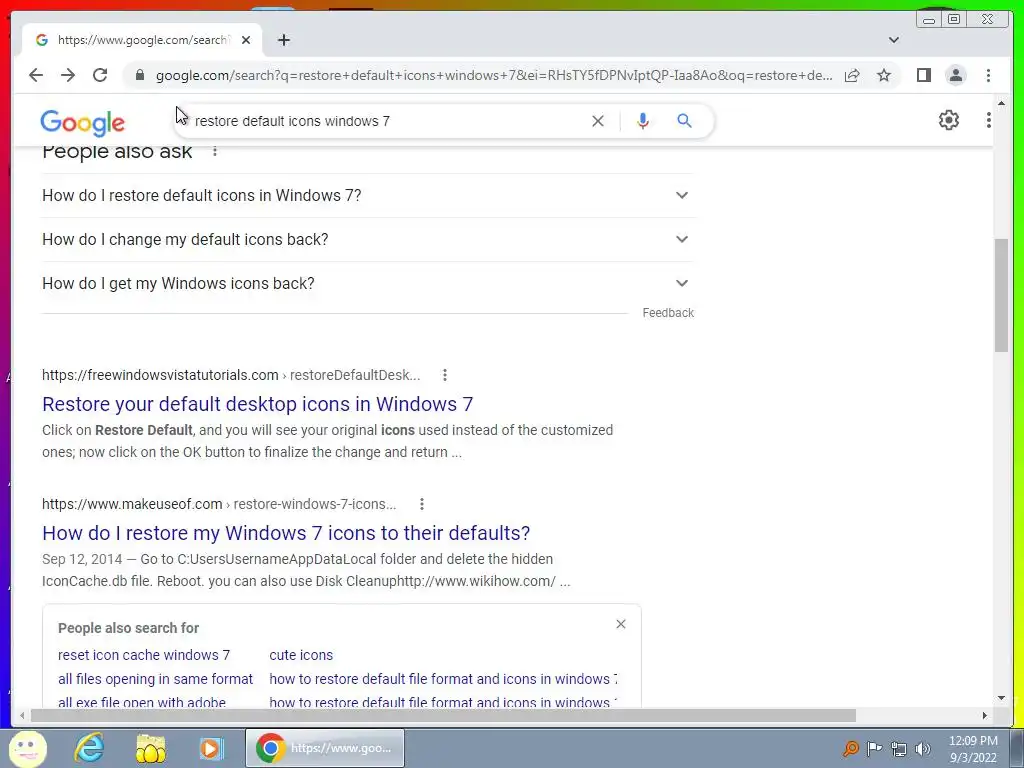Focus the Chrome address bar URL
The image size is (1024, 768).
(494, 75)
